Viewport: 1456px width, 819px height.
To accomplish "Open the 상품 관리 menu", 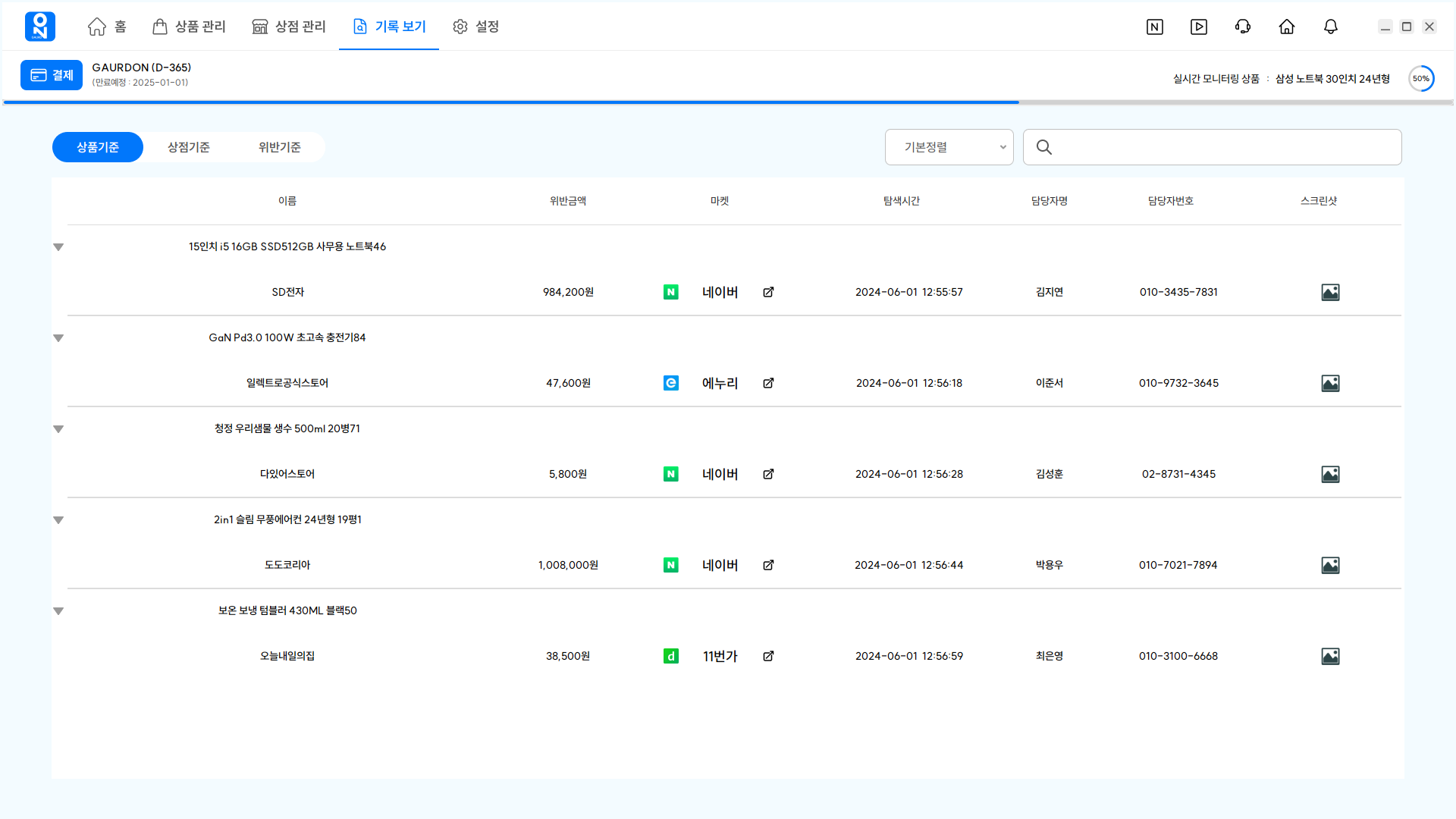I will click(189, 27).
